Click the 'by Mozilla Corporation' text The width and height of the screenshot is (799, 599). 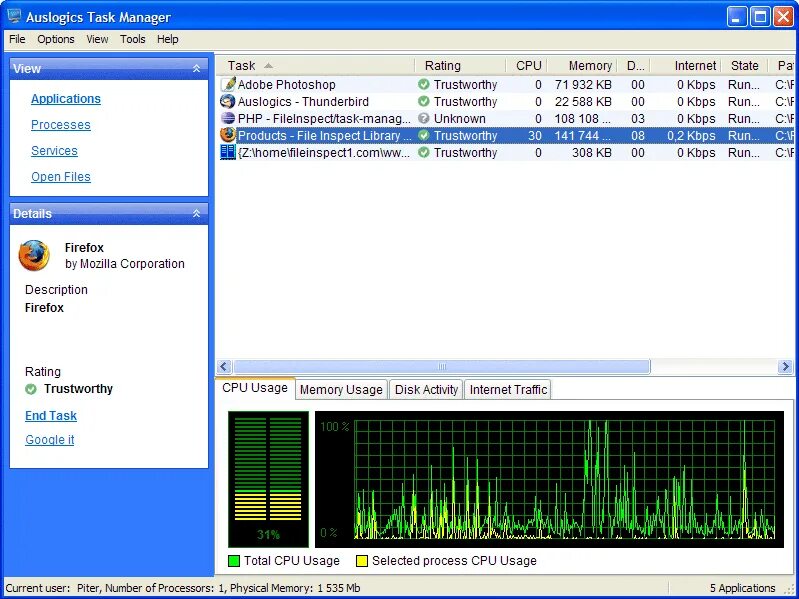click(125, 264)
